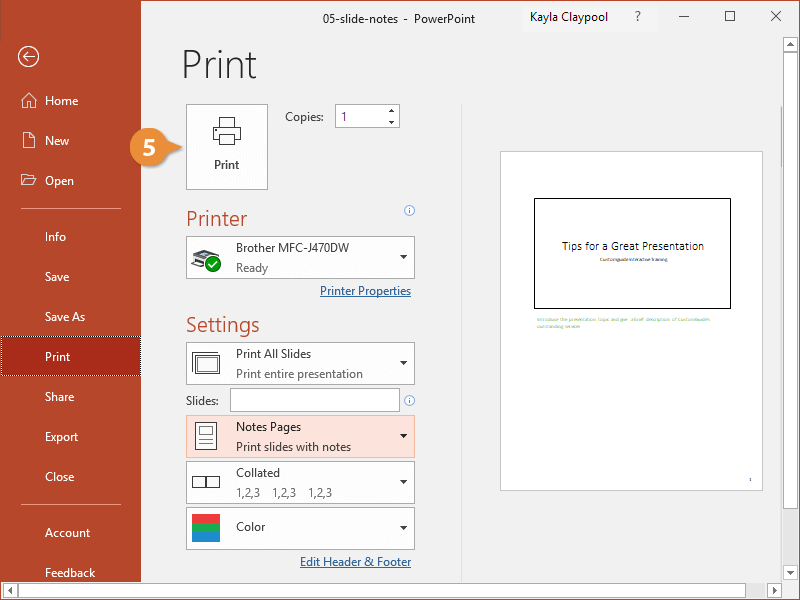Open the Printer Properties link

pyautogui.click(x=365, y=290)
